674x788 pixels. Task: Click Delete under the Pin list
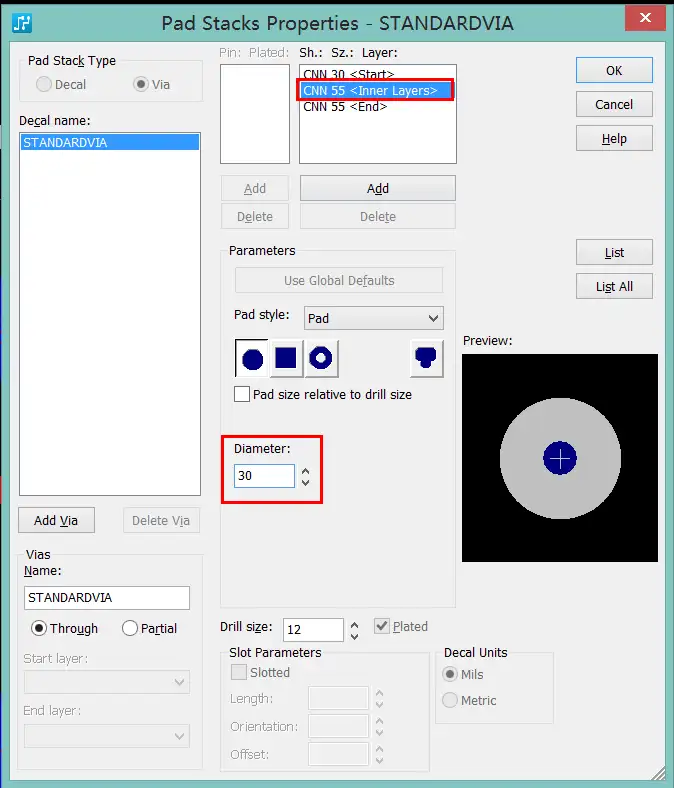tap(255, 216)
